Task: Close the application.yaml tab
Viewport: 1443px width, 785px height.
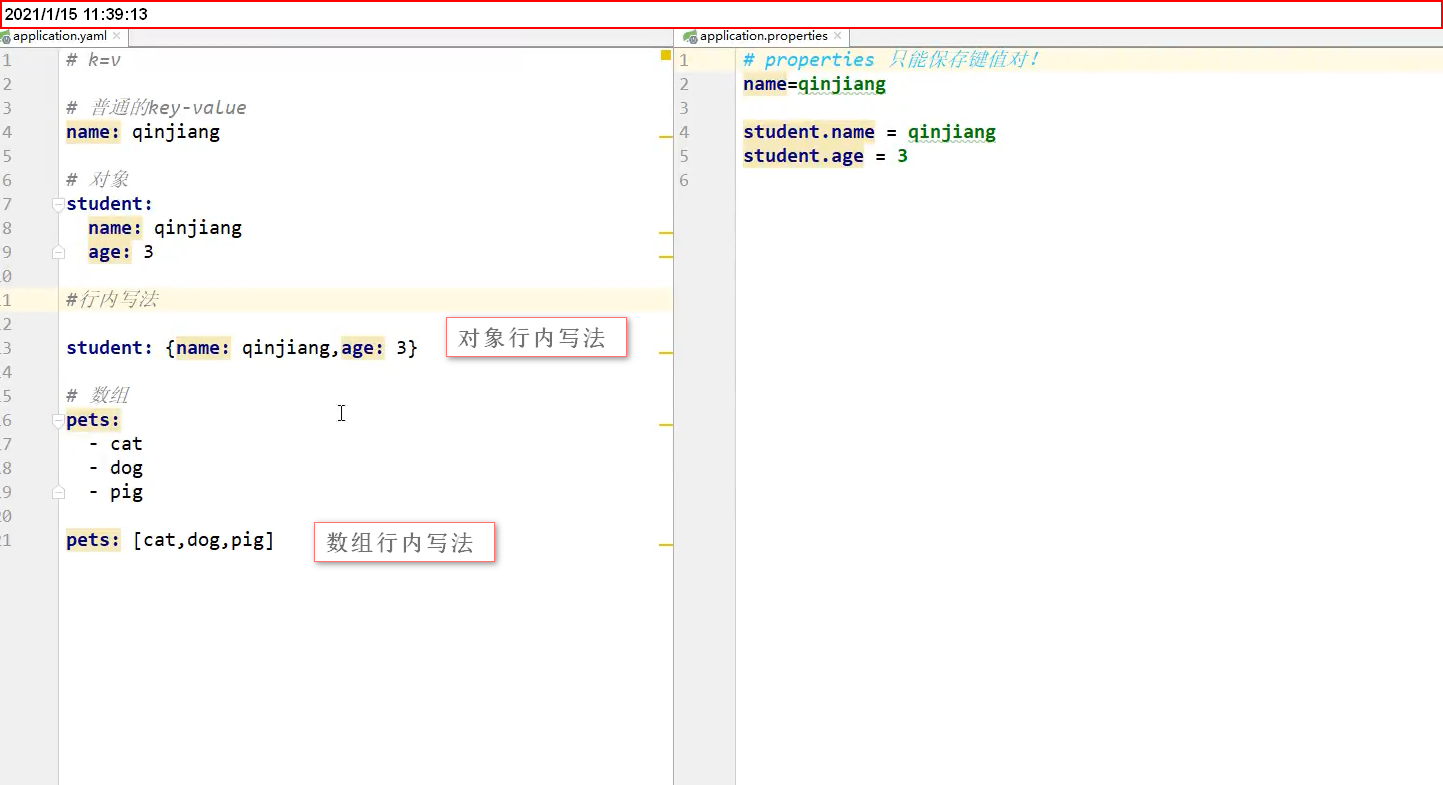Action: coord(118,36)
